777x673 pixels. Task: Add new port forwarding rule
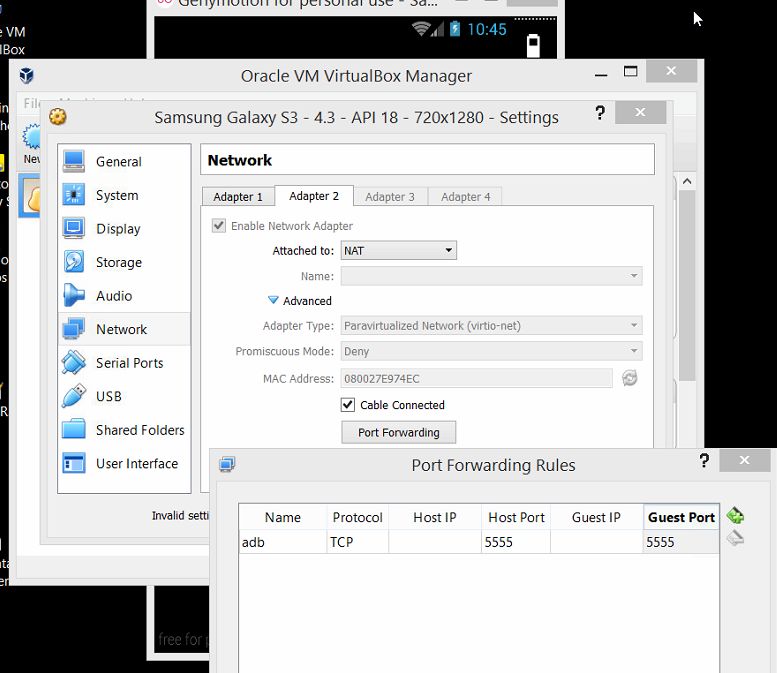(x=735, y=515)
